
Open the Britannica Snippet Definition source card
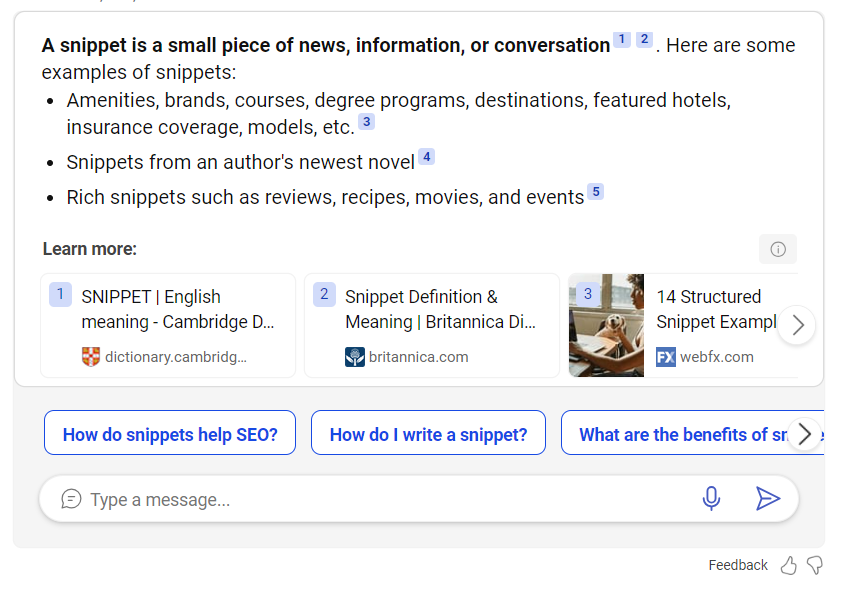click(432, 325)
